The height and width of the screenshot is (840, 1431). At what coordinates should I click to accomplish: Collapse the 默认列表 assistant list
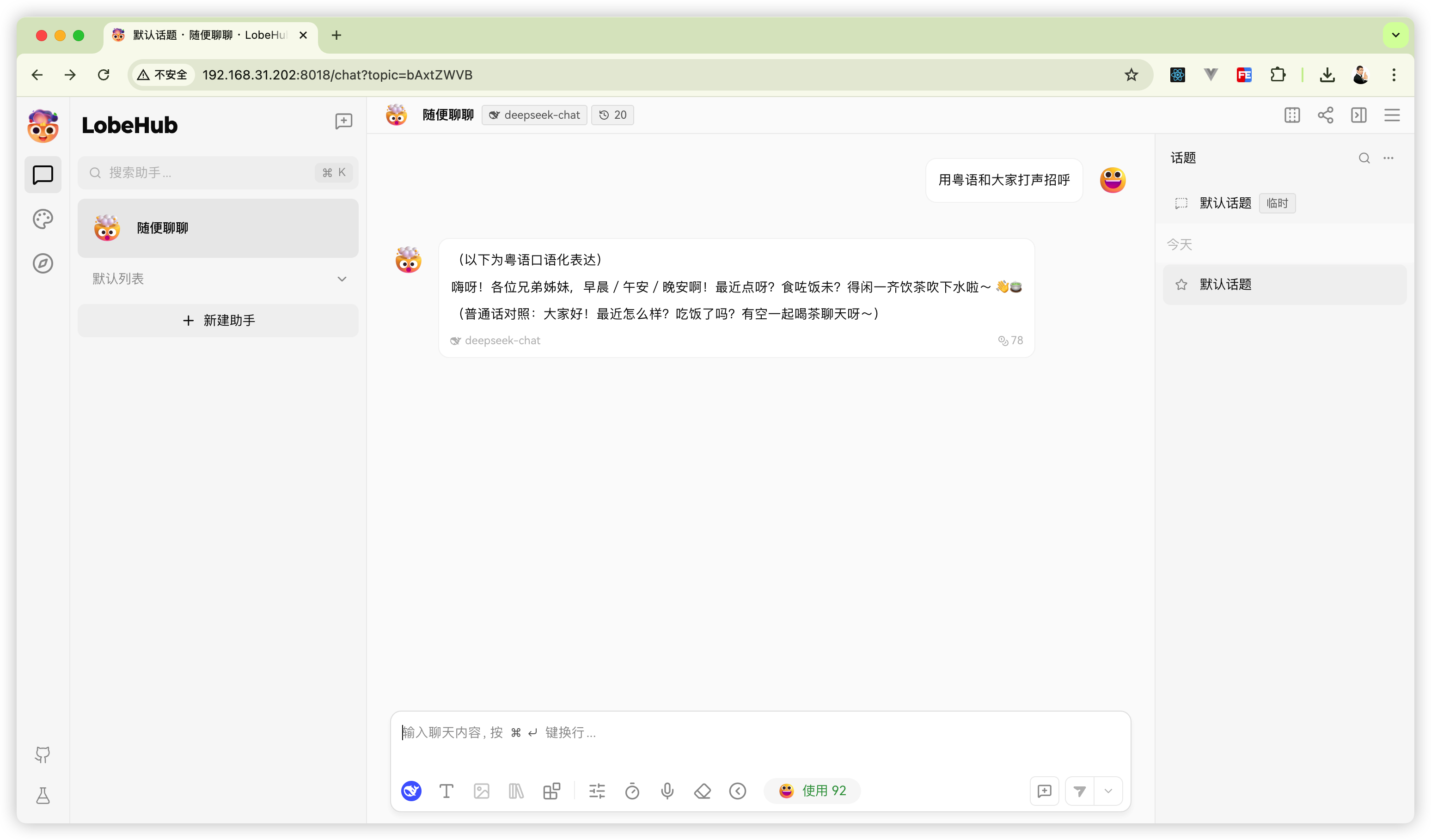(x=342, y=279)
